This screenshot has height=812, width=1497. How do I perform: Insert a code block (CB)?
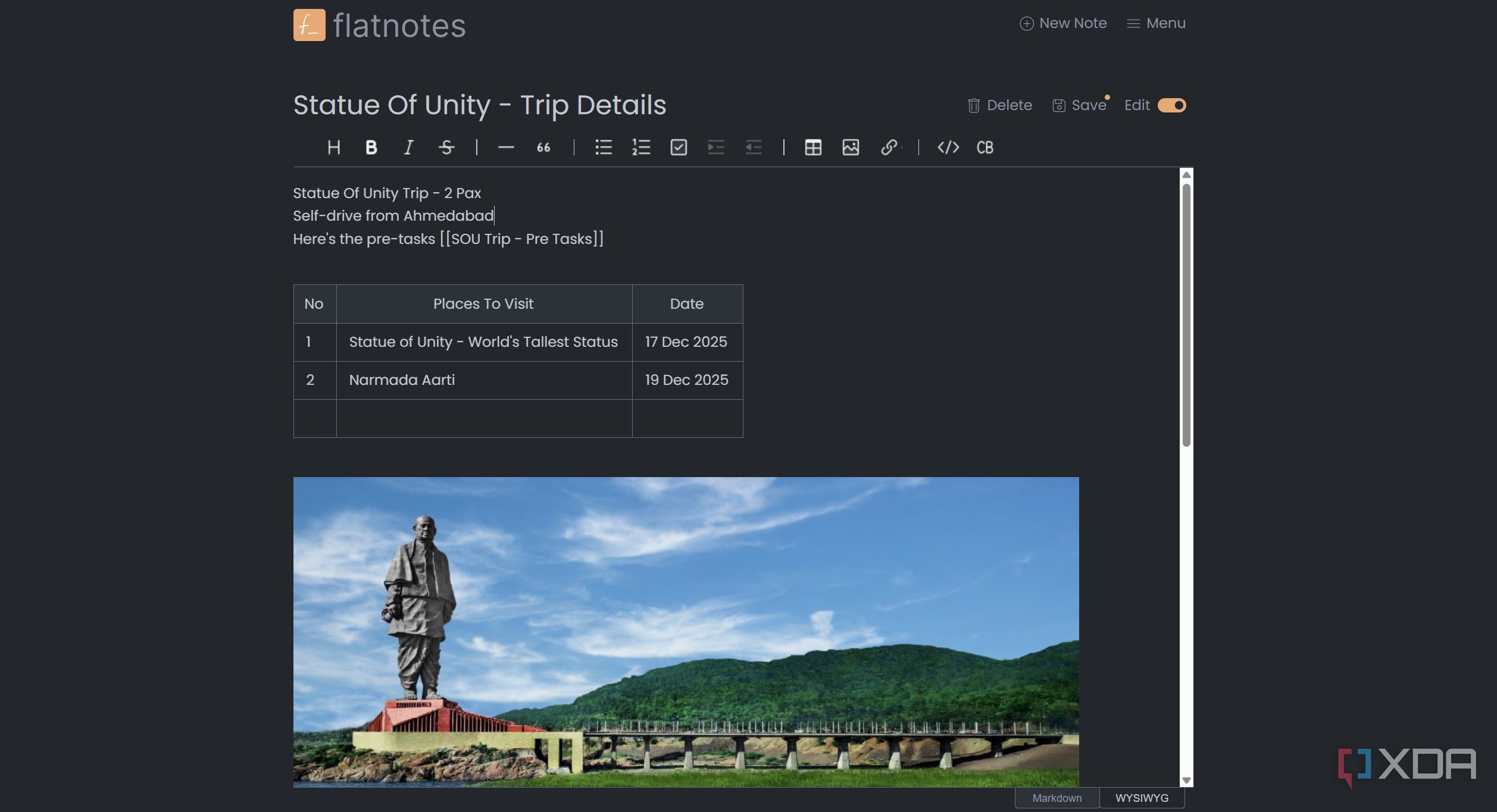[x=985, y=148]
